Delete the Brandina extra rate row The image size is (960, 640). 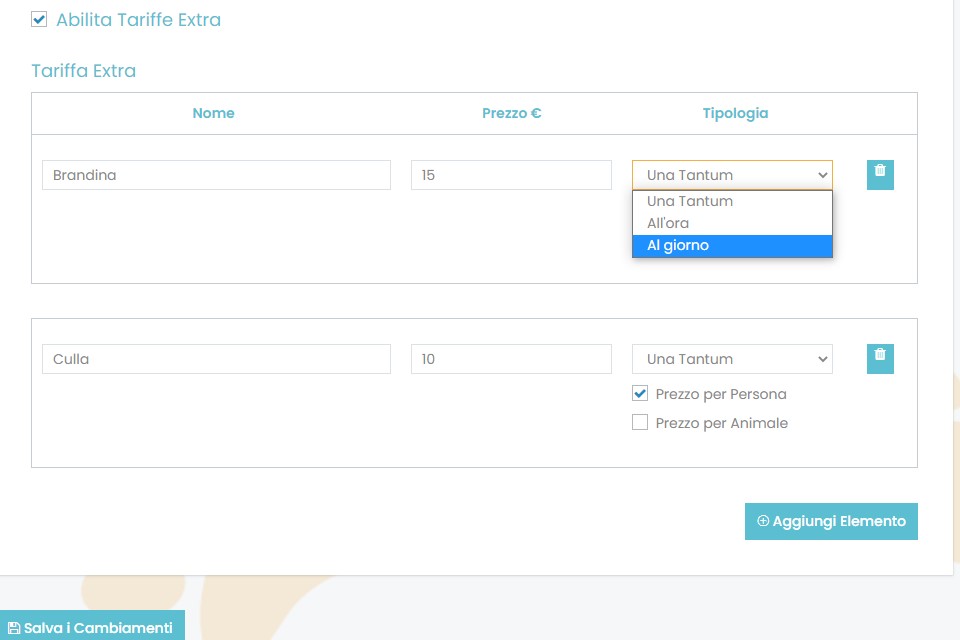(880, 174)
